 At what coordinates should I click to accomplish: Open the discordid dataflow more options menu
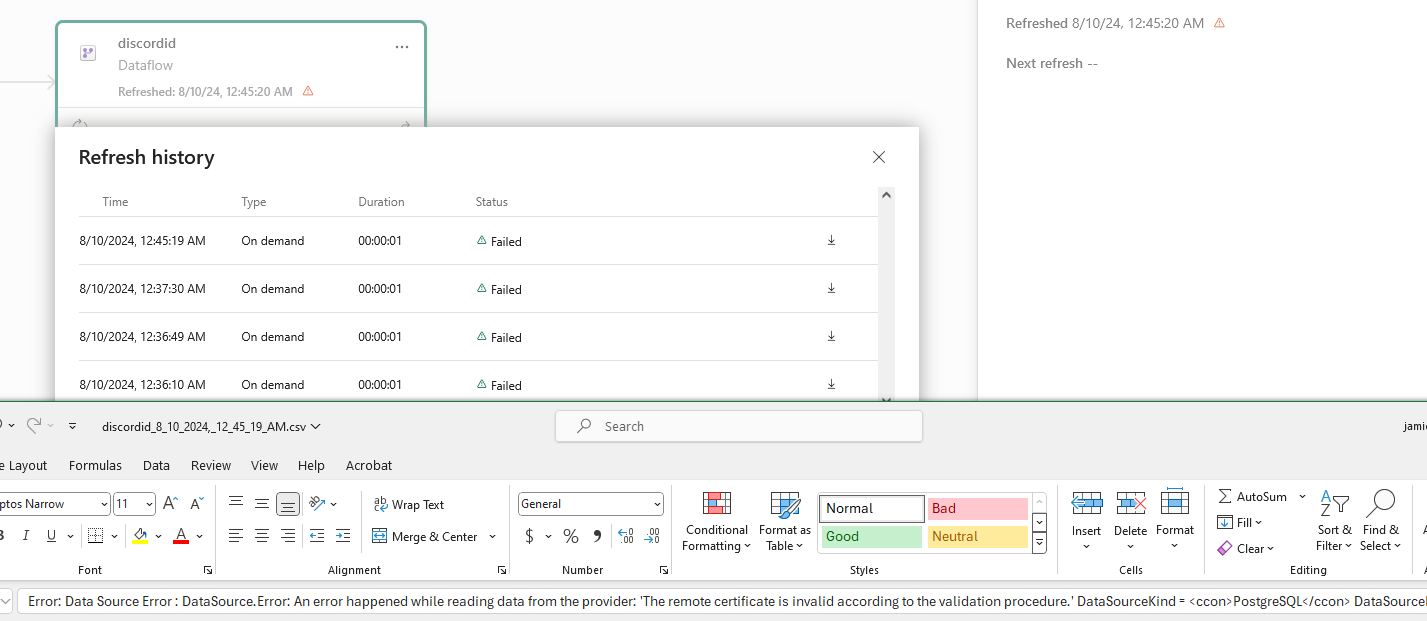tap(402, 47)
